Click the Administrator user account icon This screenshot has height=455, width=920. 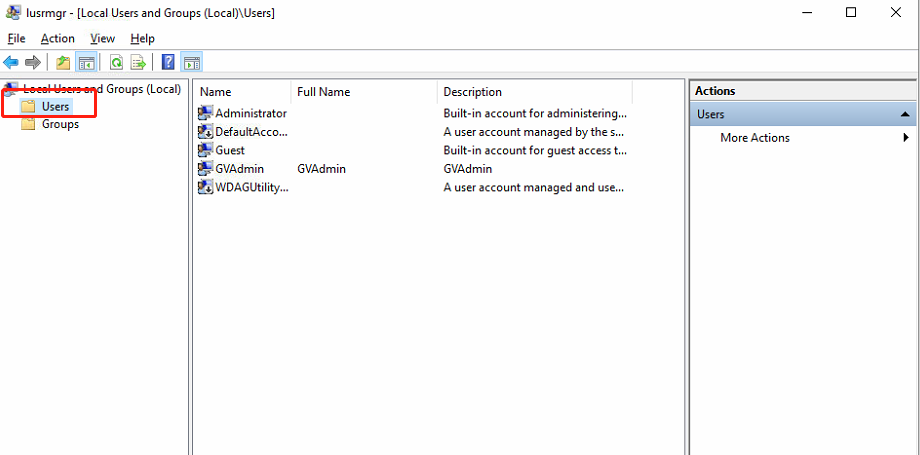pos(205,113)
